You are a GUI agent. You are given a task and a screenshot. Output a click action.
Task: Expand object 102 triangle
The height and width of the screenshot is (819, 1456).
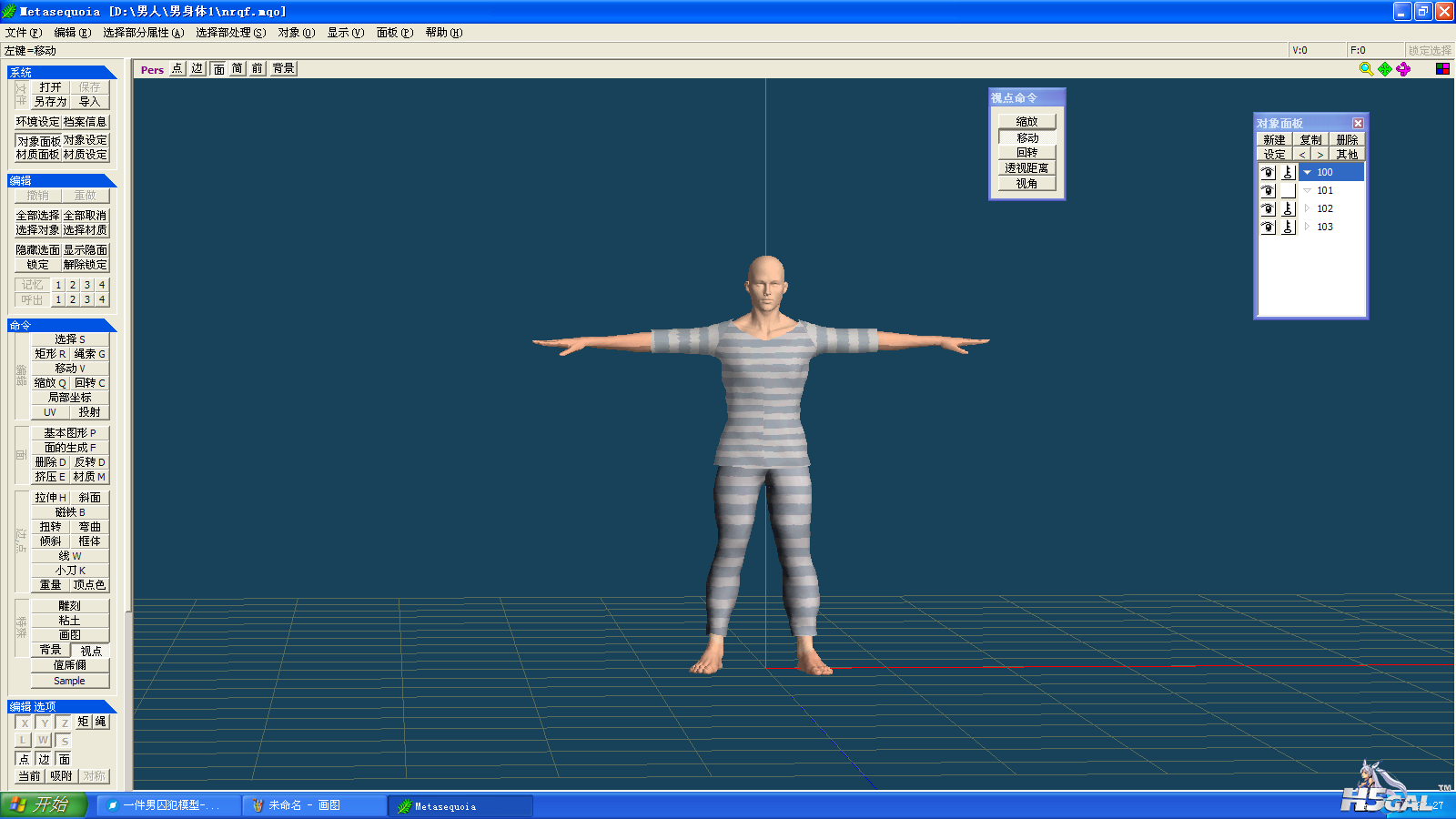[x=1307, y=208]
